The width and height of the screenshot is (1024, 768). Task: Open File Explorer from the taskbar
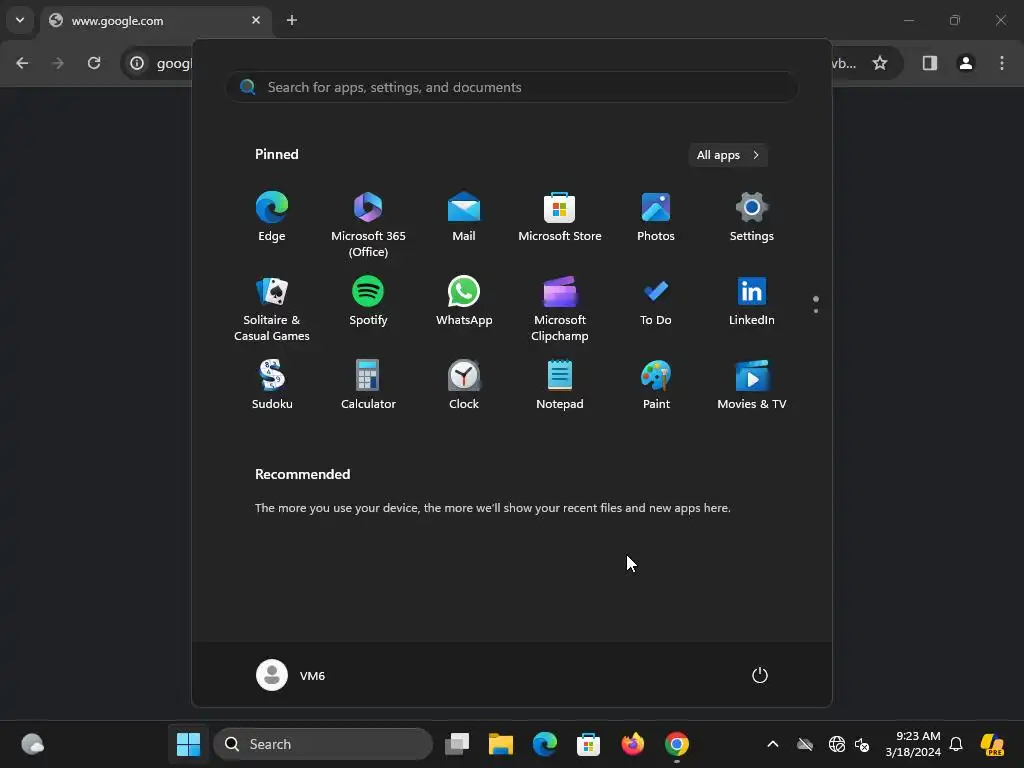pos(501,744)
